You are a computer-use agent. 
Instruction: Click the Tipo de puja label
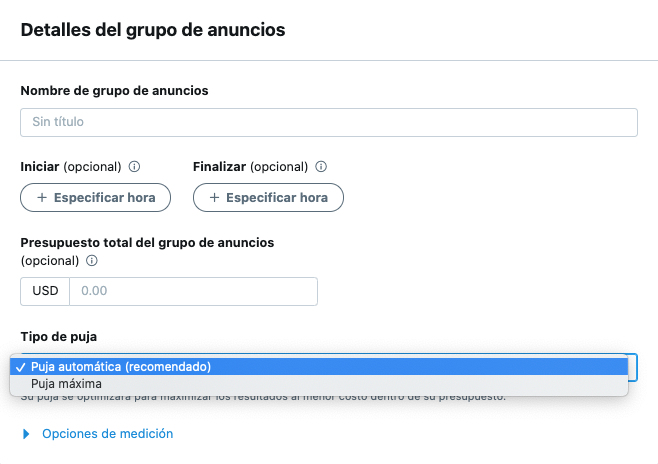pyautogui.click(x=58, y=336)
